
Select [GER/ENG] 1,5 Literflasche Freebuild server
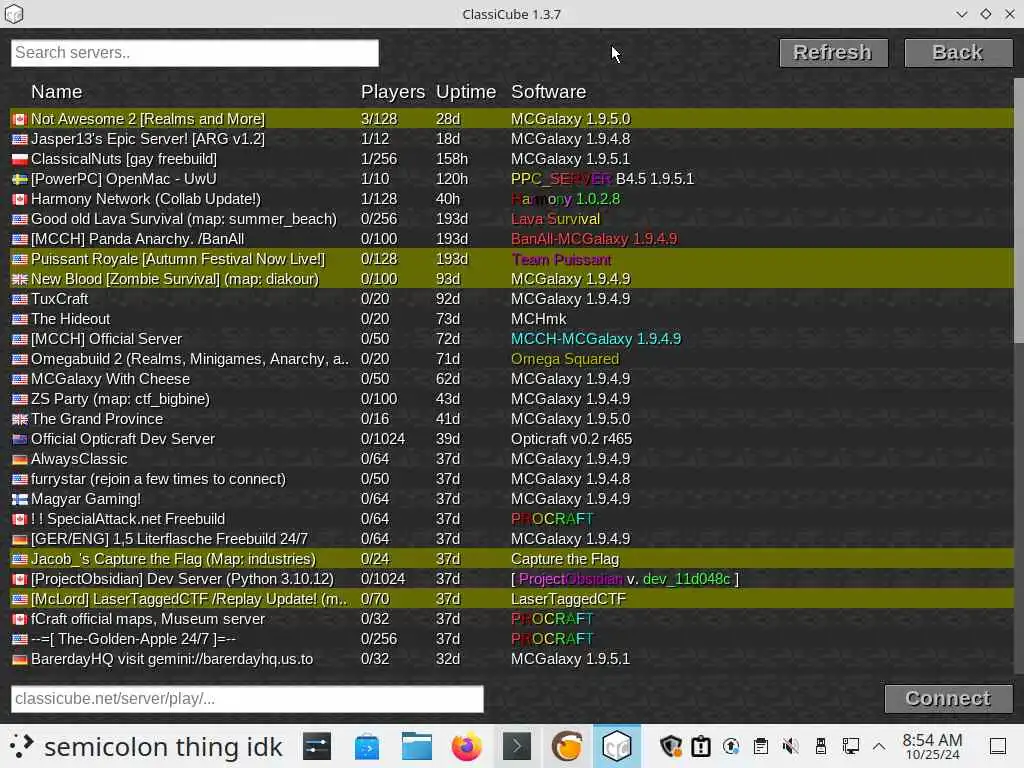(511, 539)
